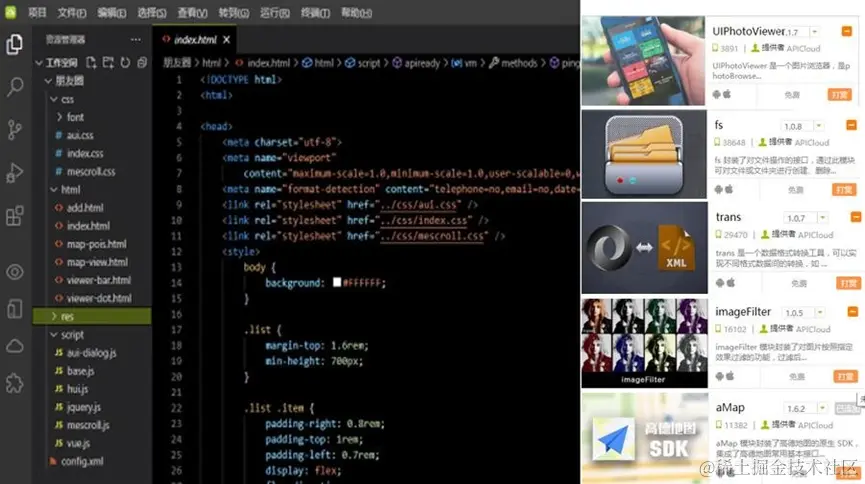Open aMap version 1.6.2 dropdown

(x=823, y=408)
